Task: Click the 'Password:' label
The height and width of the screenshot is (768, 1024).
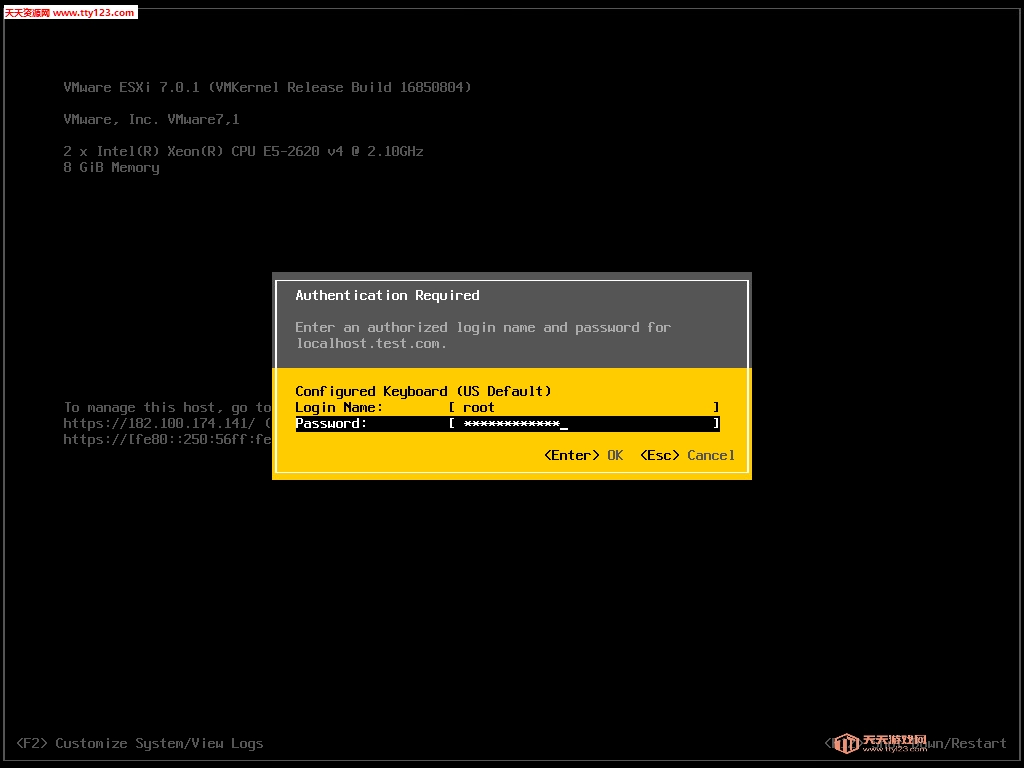Action: pos(331,424)
